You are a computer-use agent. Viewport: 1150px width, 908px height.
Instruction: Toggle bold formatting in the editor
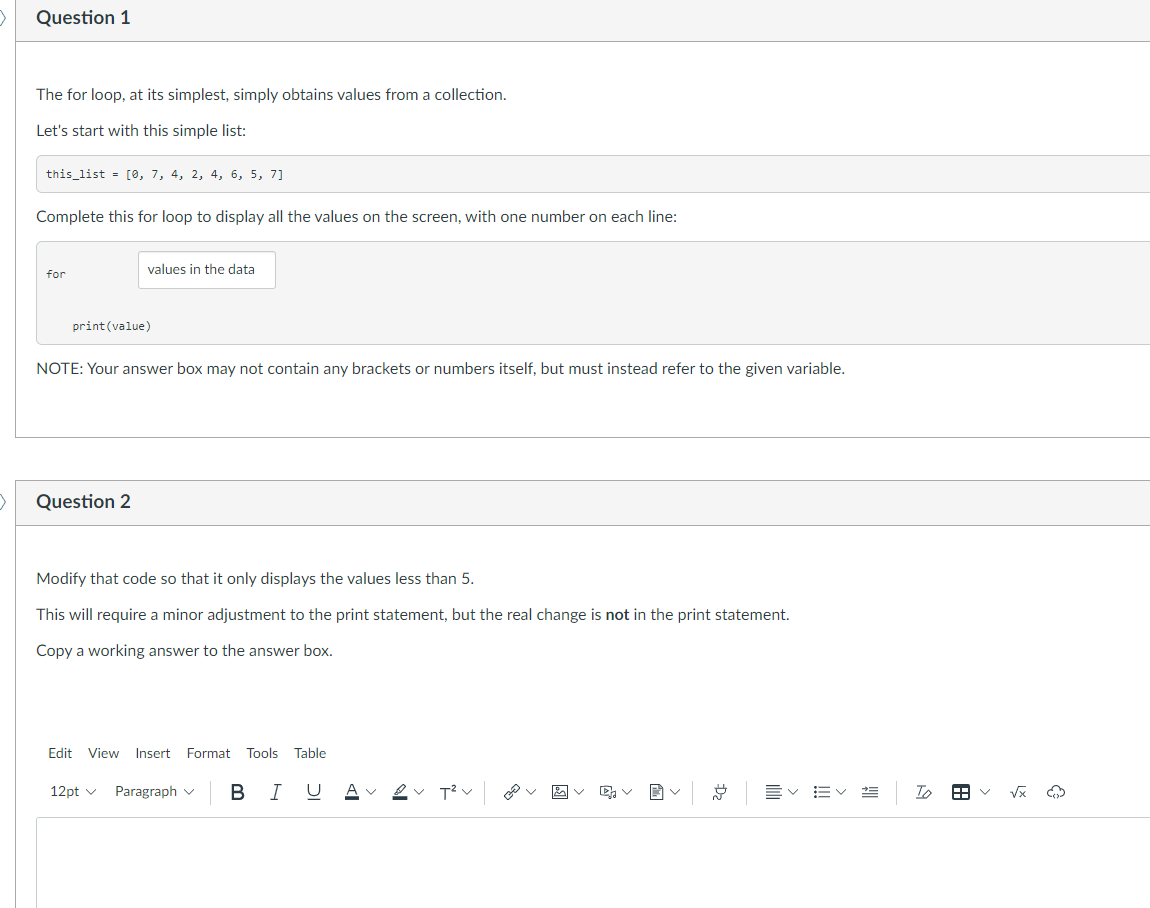[x=237, y=791]
